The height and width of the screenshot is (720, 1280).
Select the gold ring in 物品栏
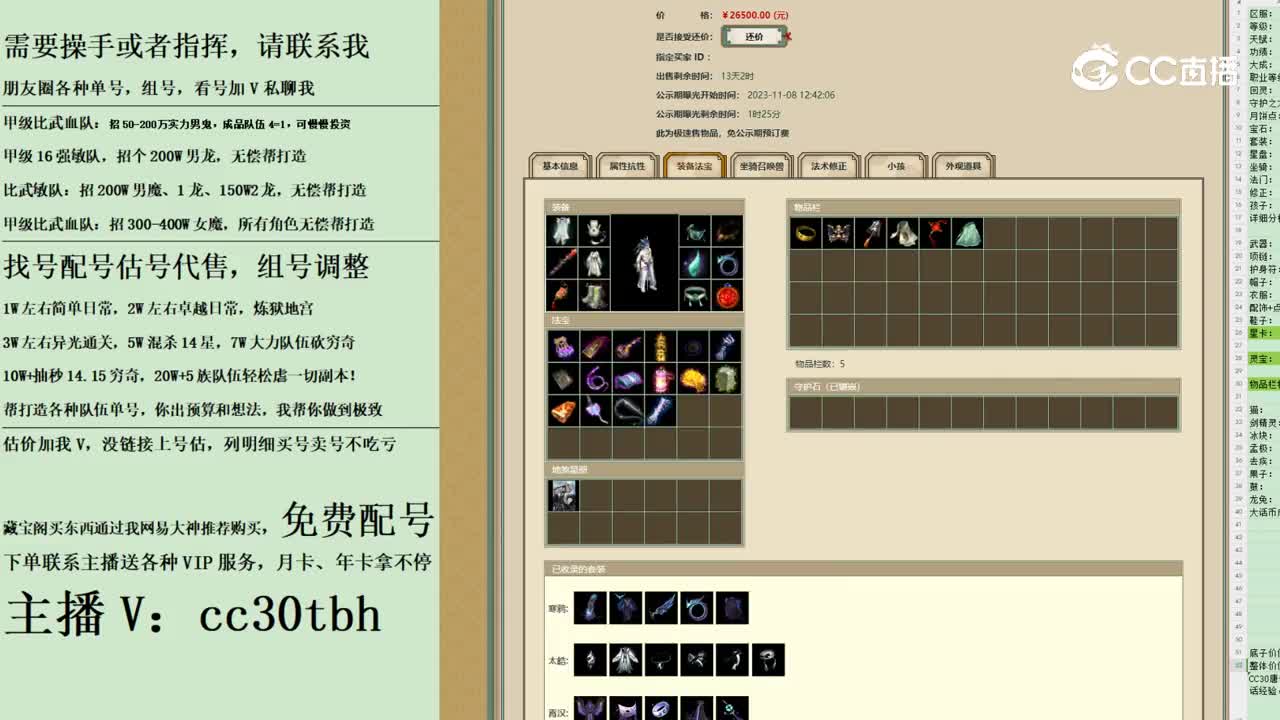click(805, 233)
